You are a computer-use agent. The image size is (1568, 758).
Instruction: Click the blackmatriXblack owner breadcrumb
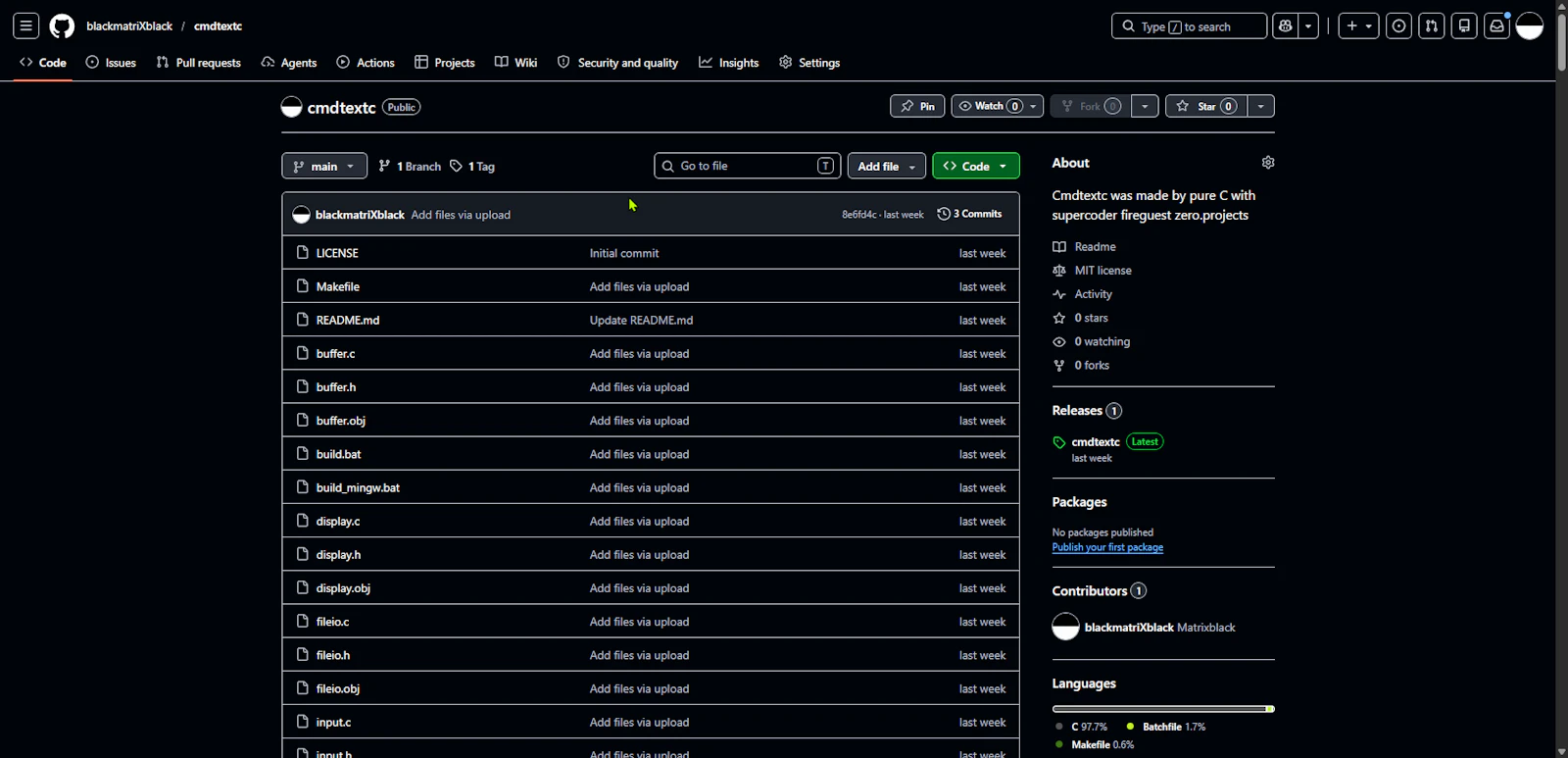pyautogui.click(x=129, y=26)
